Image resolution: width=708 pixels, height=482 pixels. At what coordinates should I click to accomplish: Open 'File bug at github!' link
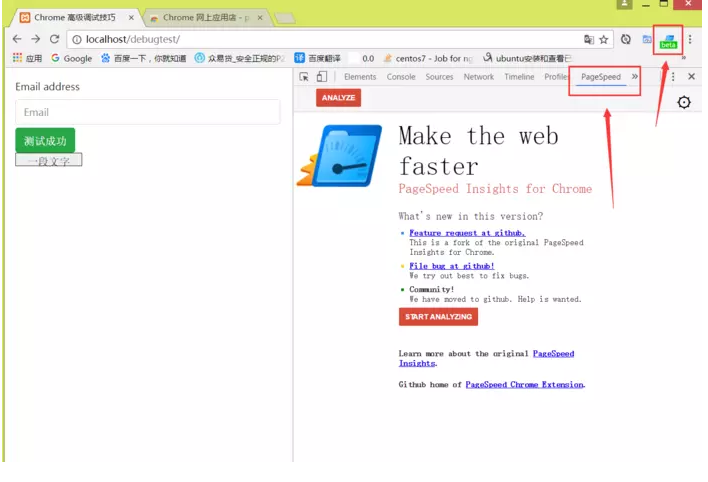point(452,266)
